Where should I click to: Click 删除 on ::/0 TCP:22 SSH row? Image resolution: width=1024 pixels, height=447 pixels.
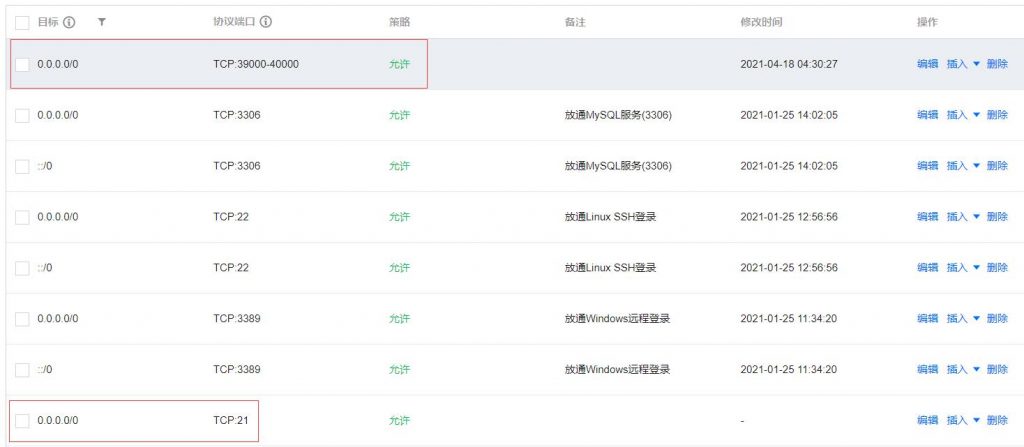pyautogui.click(x=997, y=268)
